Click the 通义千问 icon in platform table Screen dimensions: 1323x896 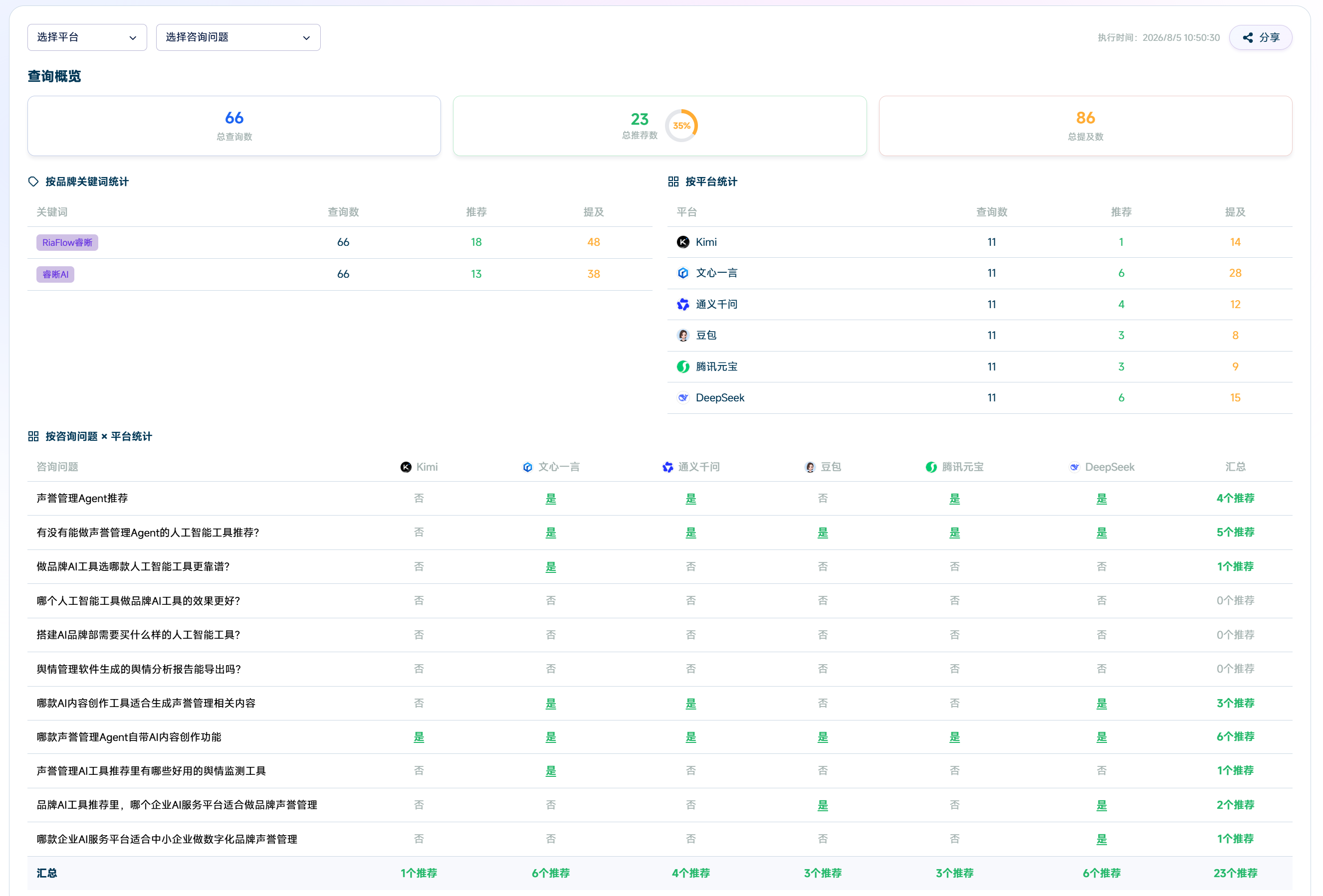[683, 304]
